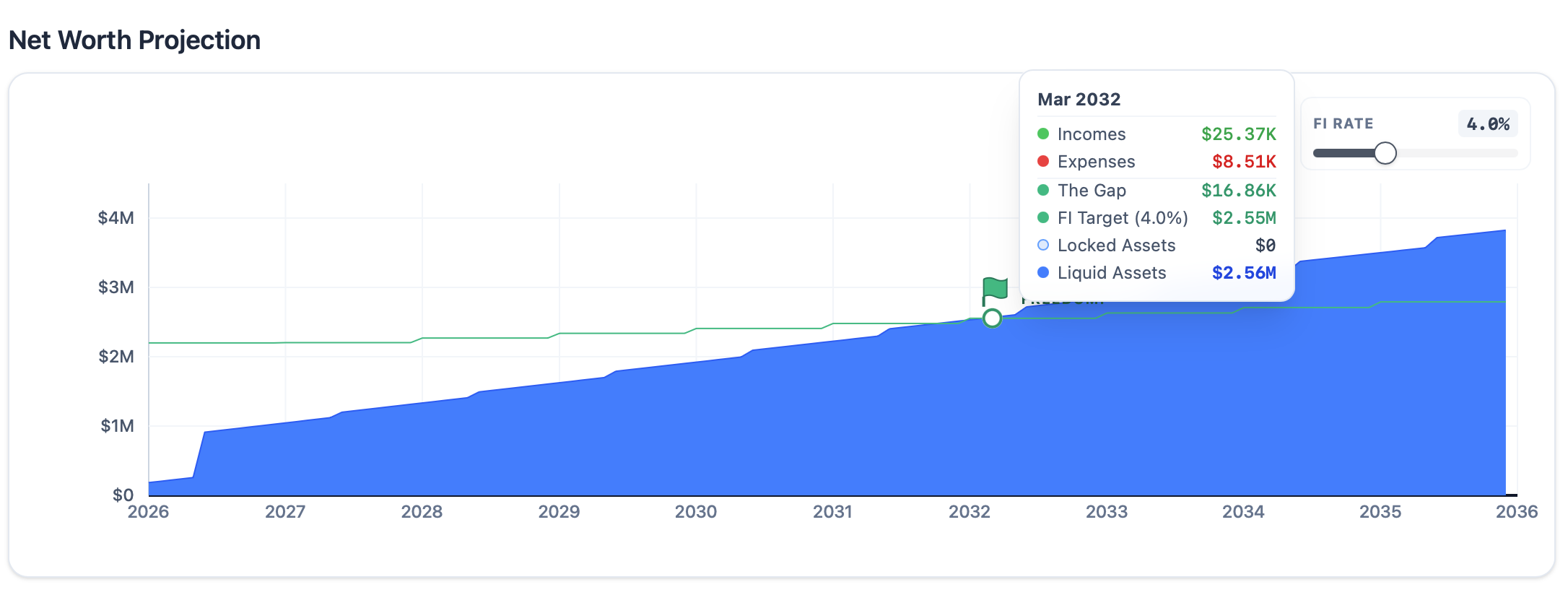
Task: Click the '$2.55M' FI target value
Action: 1244,218
